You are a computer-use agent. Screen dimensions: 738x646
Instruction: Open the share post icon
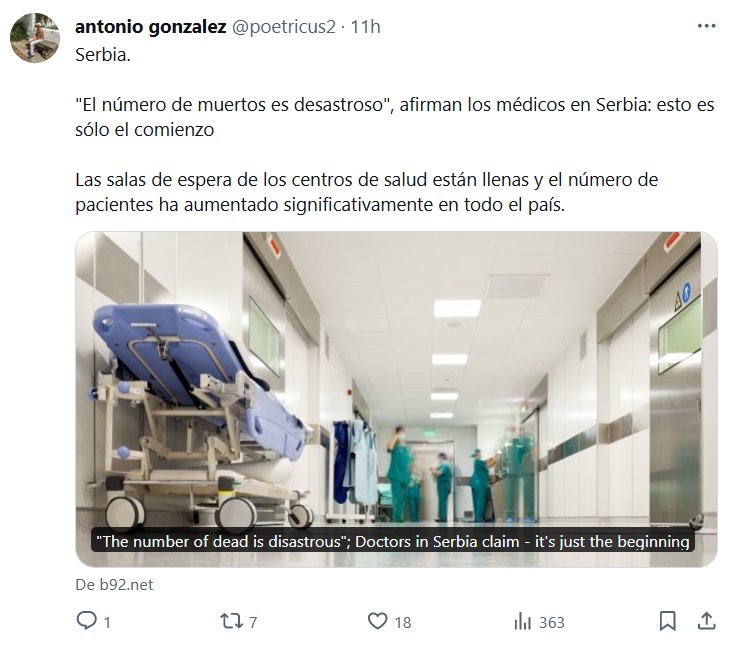[x=706, y=622]
